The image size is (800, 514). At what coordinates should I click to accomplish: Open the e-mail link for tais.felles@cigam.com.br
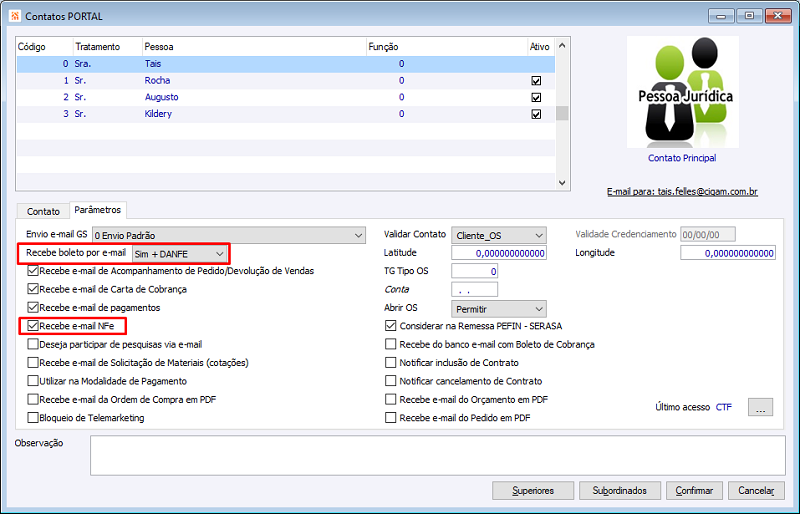[x=682, y=192]
